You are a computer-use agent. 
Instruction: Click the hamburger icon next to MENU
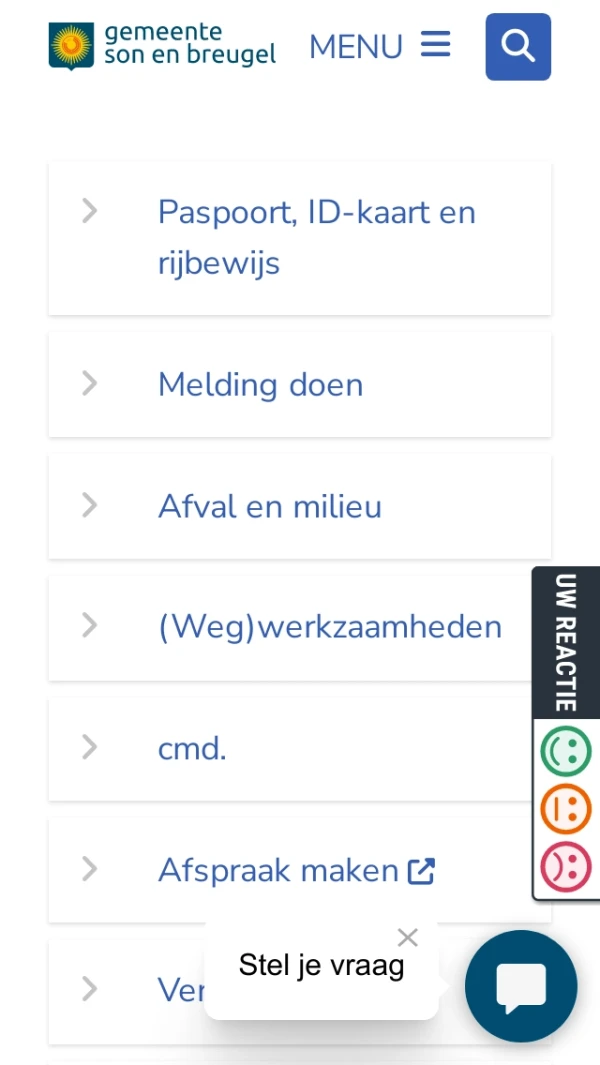tap(434, 44)
